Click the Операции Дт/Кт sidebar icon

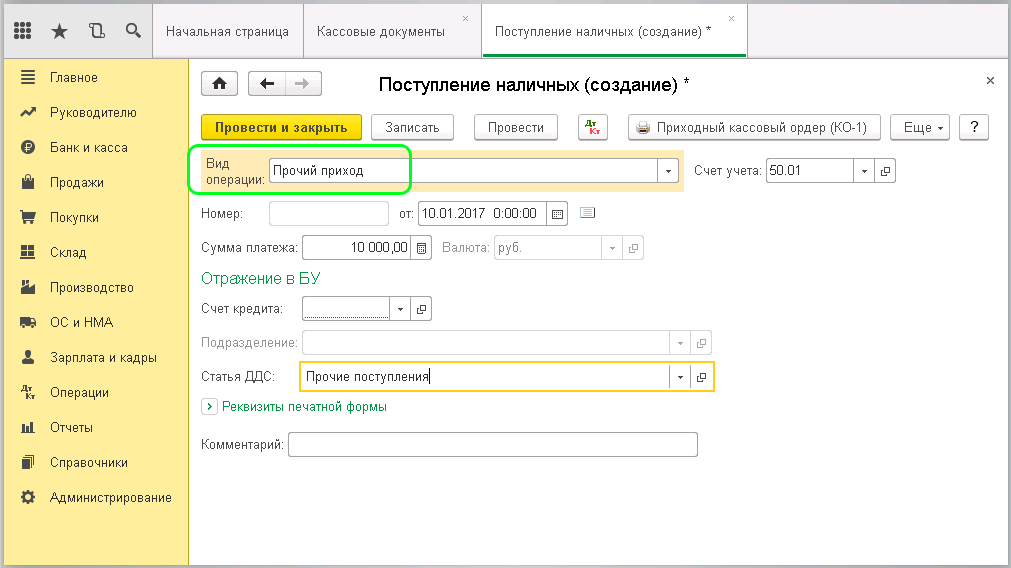click(28, 392)
